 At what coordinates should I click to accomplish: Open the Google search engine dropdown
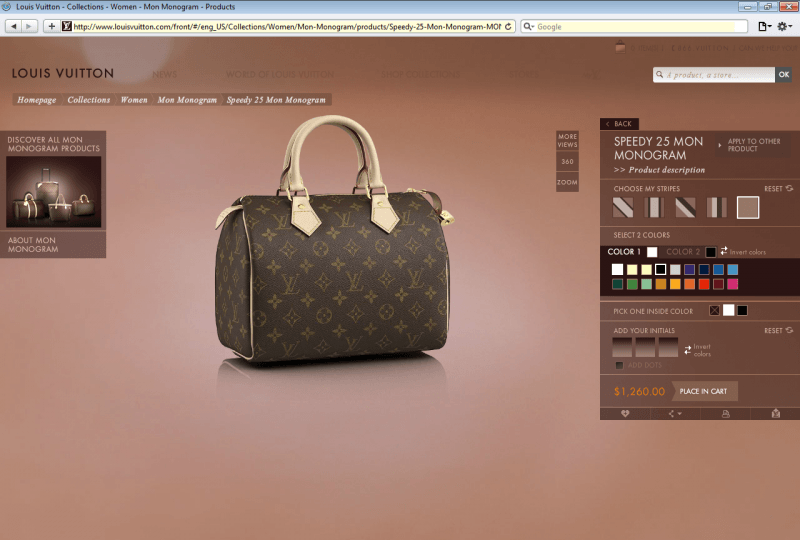529,27
